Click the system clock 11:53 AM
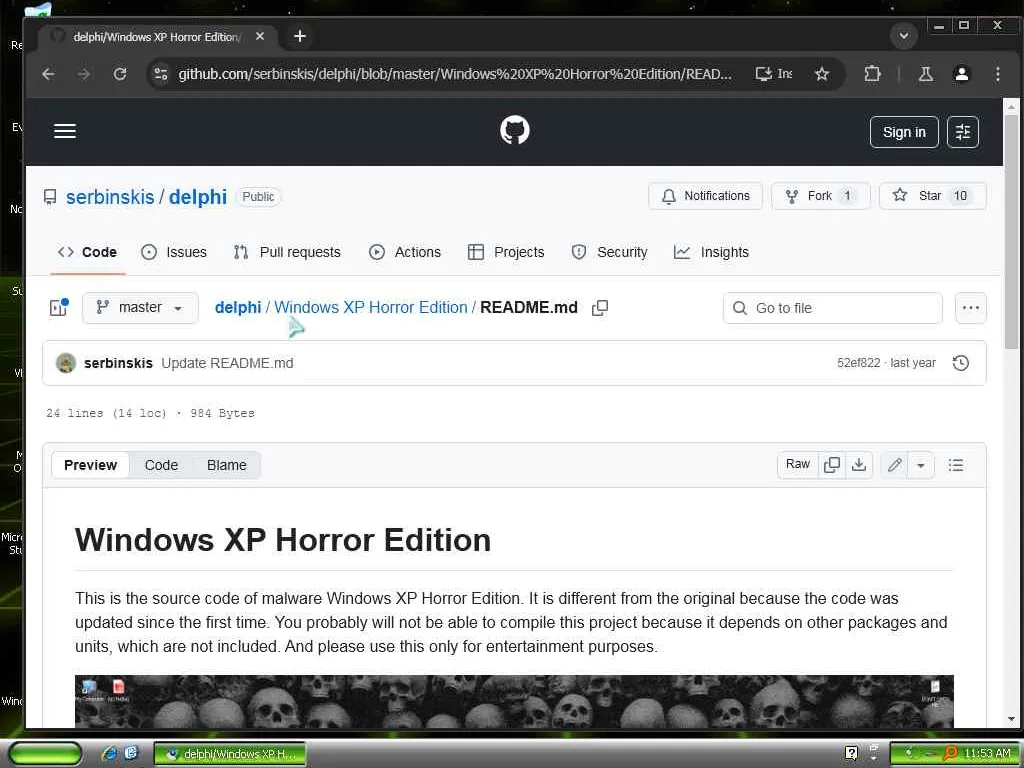This screenshot has height=768, width=1024. click(x=987, y=753)
